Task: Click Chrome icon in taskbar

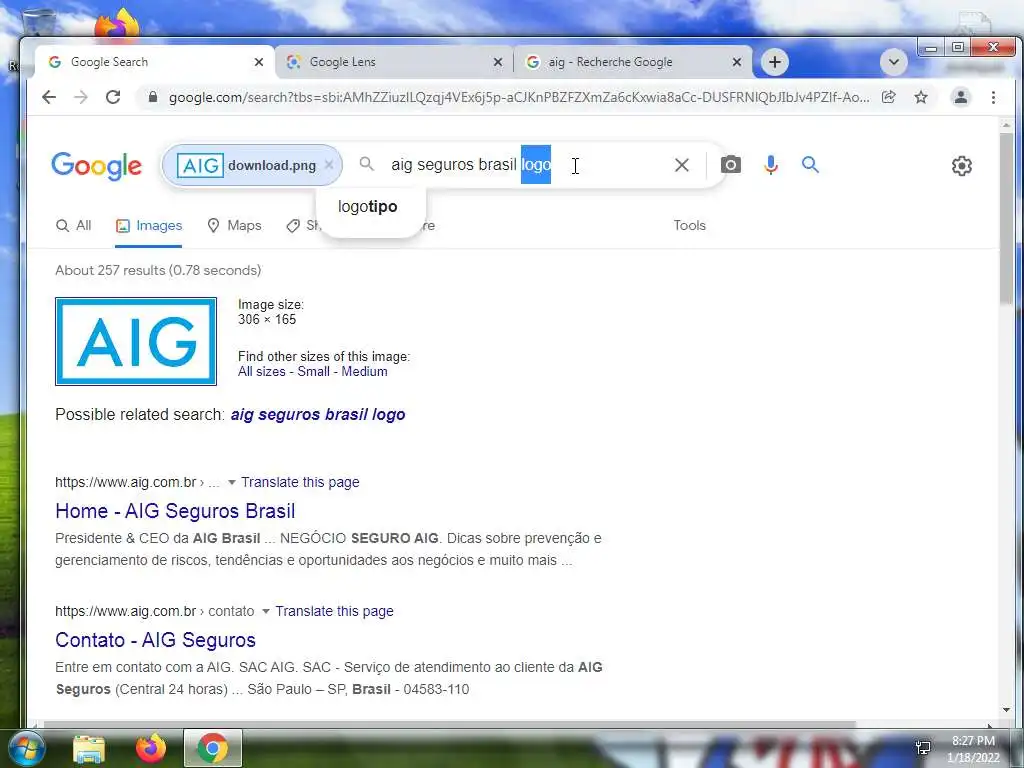Action: 213,748
